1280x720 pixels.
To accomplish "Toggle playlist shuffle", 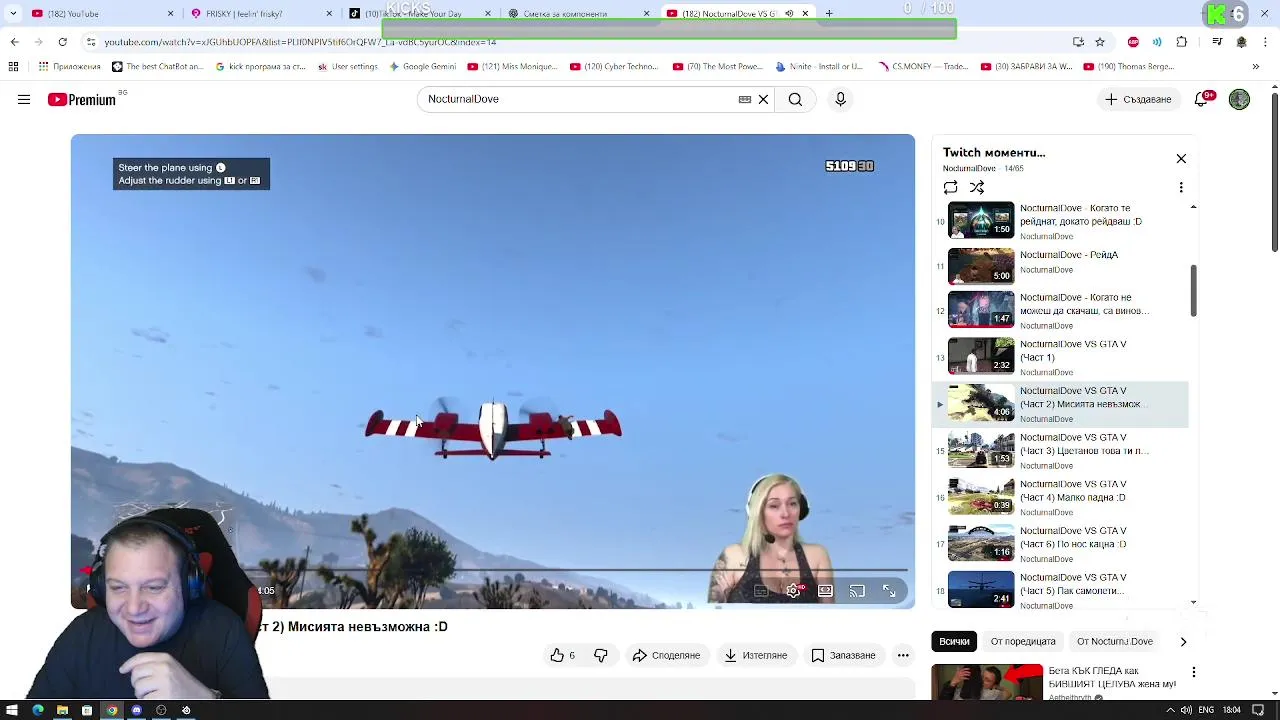I will point(977,187).
